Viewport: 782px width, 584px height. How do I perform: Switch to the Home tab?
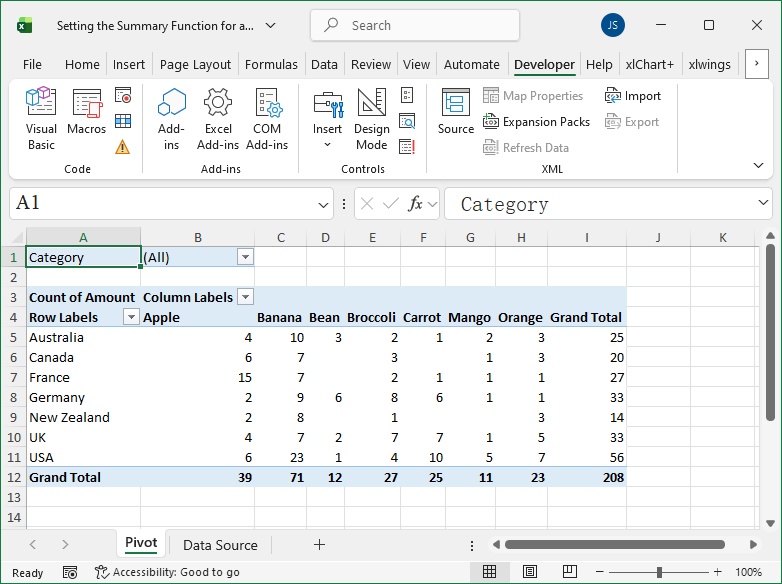(x=82, y=64)
